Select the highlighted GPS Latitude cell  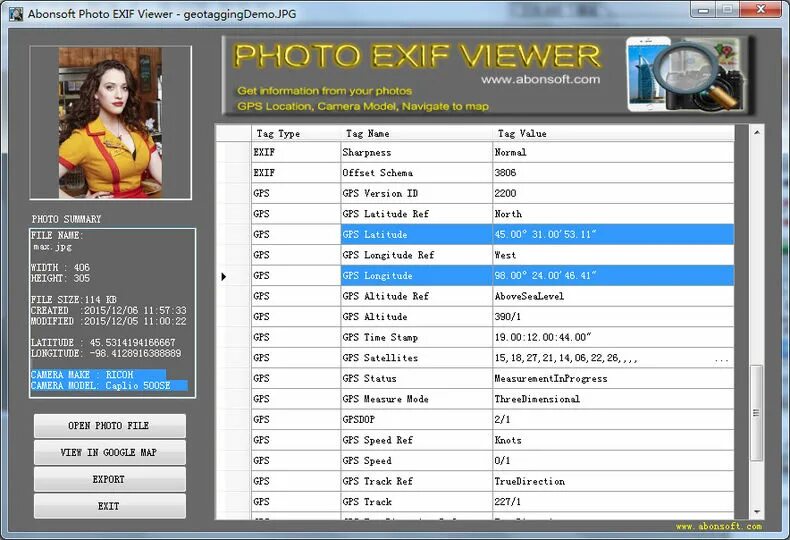pos(417,235)
